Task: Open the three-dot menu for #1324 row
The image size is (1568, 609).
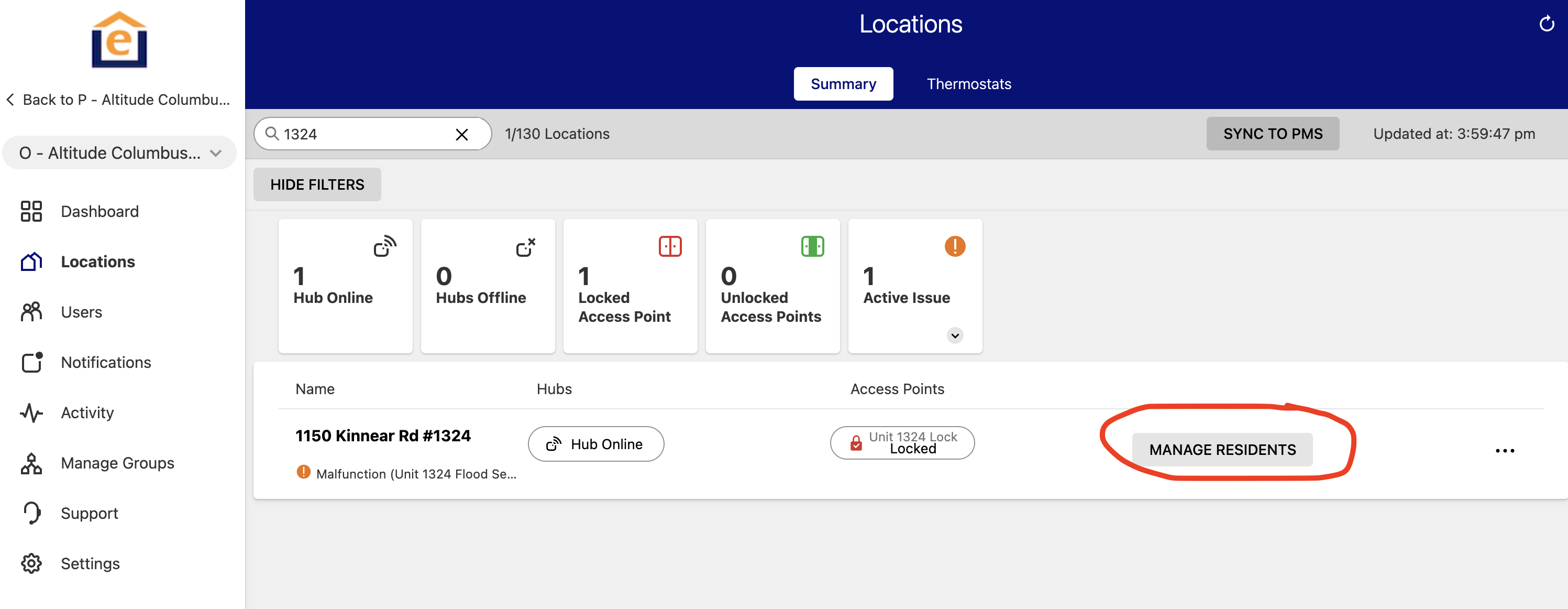Action: tap(1505, 451)
